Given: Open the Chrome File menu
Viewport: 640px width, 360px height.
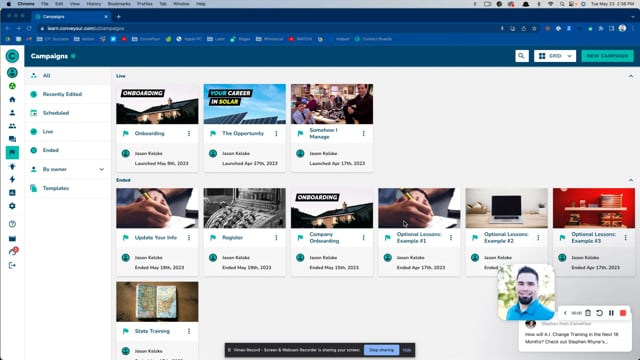Looking at the screenshot, I should pyautogui.click(x=44, y=4).
